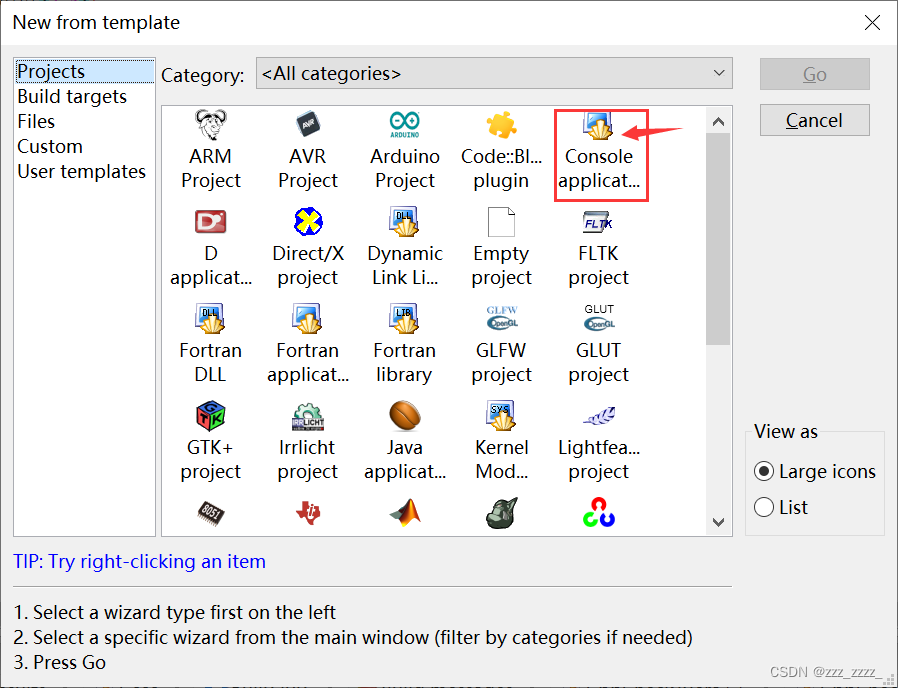The width and height of the screenshot is (898, 688).
Task: Choose the GLFW project template
Action: pos(501,345)
